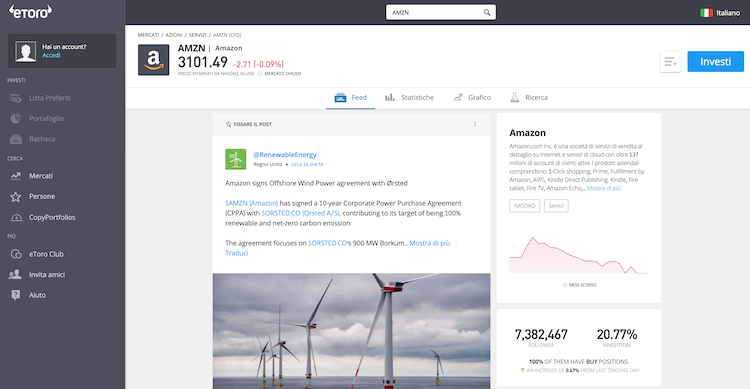Click the Aiuto help icon

click(x=16, y=295)
